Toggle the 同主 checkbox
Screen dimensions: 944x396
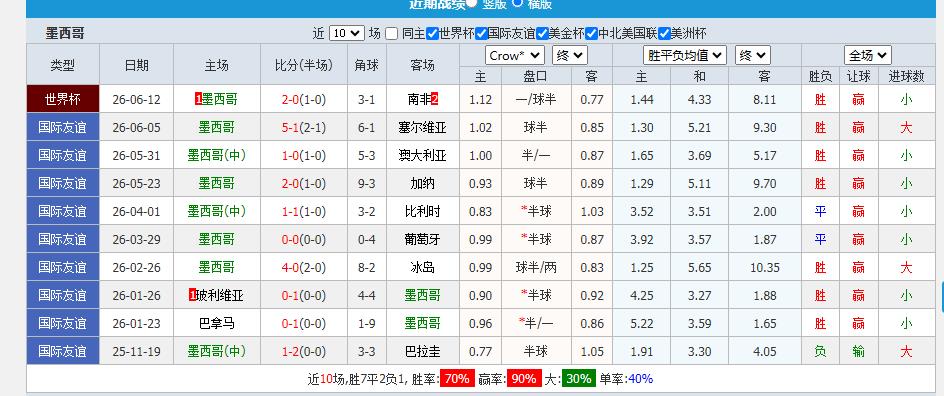point(391,34)
